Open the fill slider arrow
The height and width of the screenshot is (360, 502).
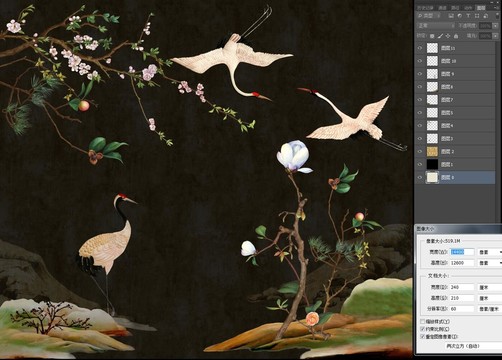495,36
